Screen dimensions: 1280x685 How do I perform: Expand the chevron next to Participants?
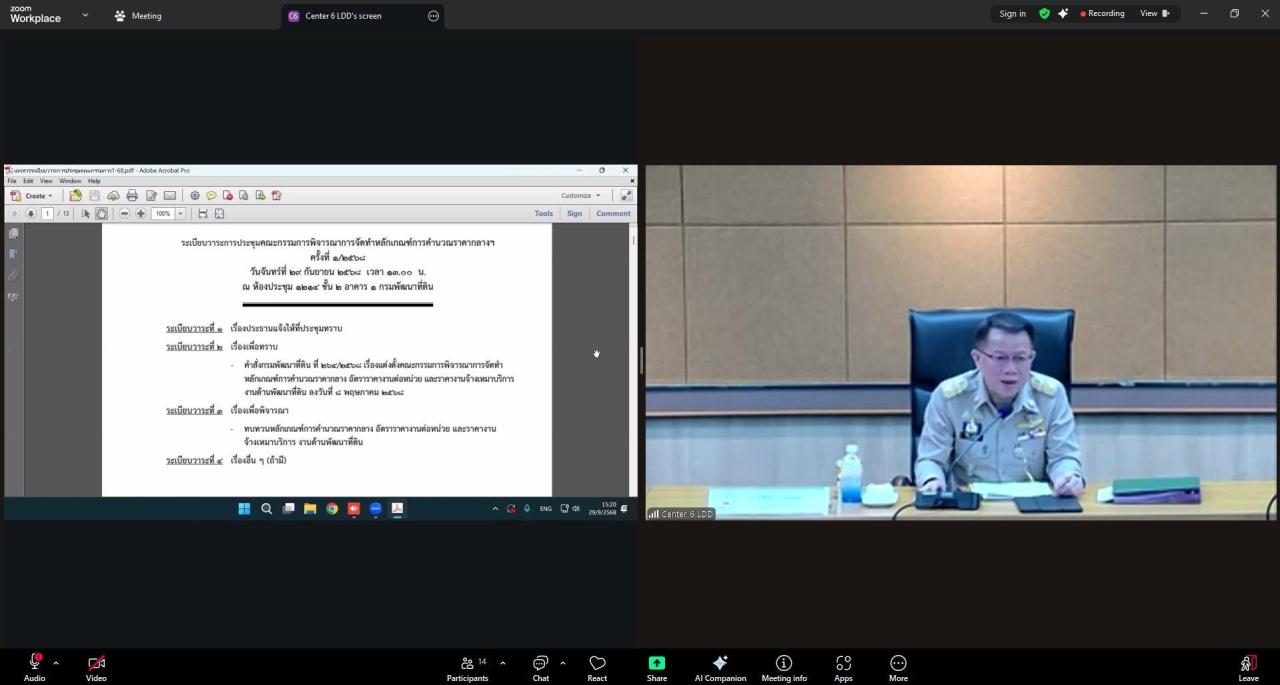(x=502, y=663)
